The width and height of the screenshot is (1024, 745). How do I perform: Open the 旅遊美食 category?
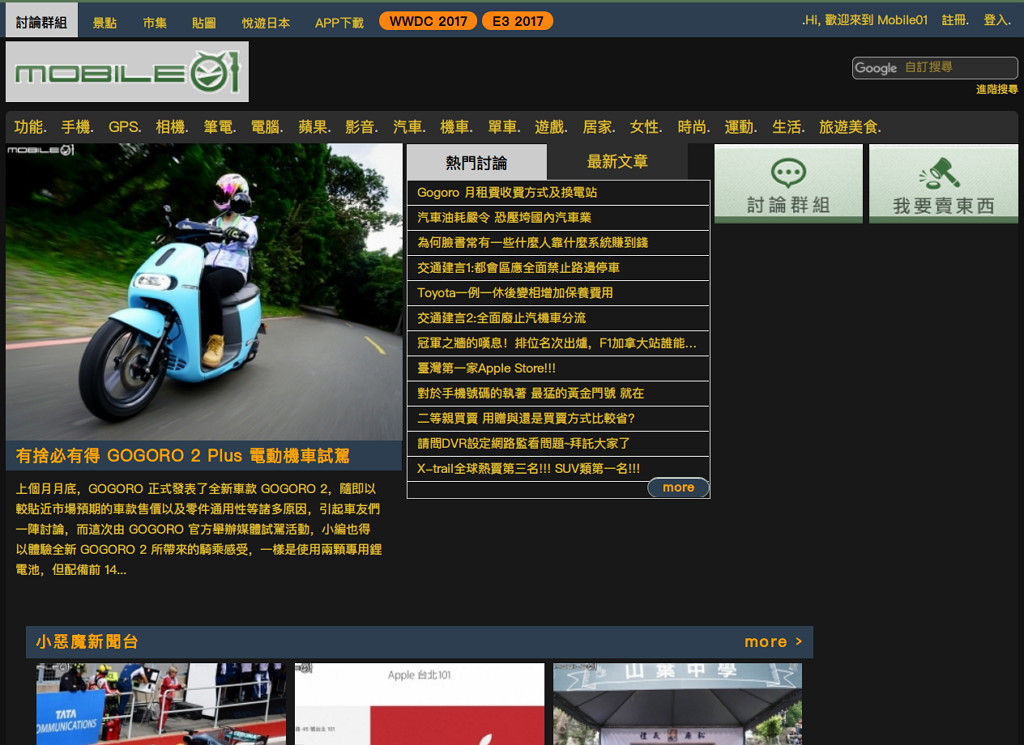(x=850, y=127)
